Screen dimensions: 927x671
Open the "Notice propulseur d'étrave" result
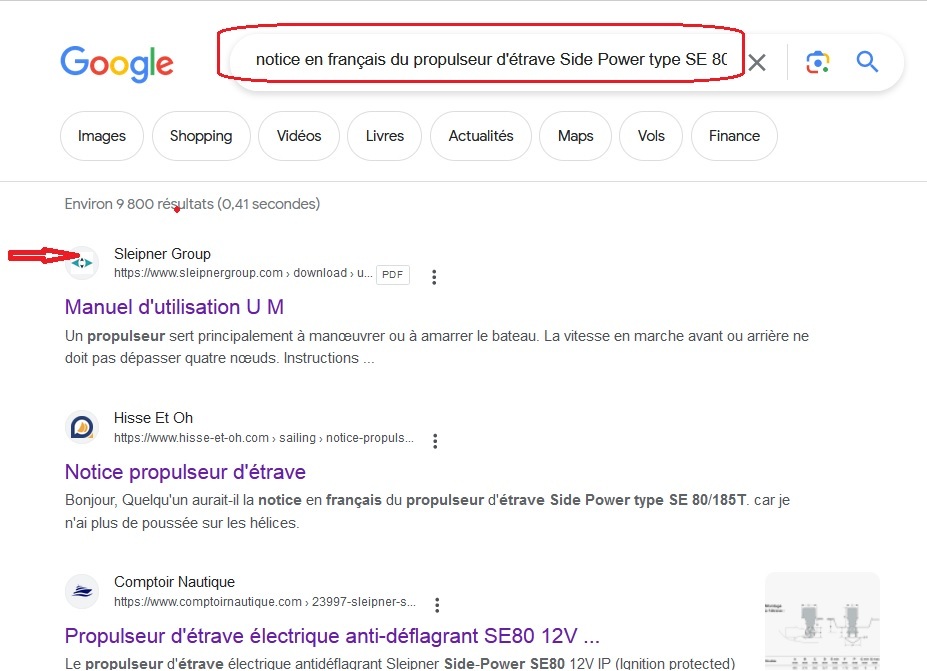click(x=185, y=472)
